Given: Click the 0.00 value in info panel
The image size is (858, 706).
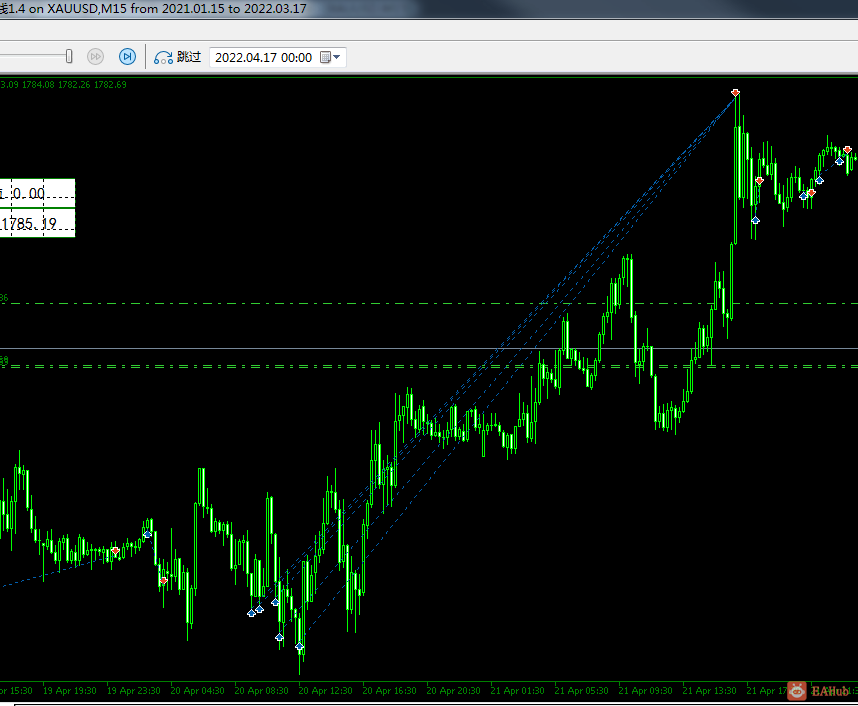Looking at the screenshot, I should [28, 194].
